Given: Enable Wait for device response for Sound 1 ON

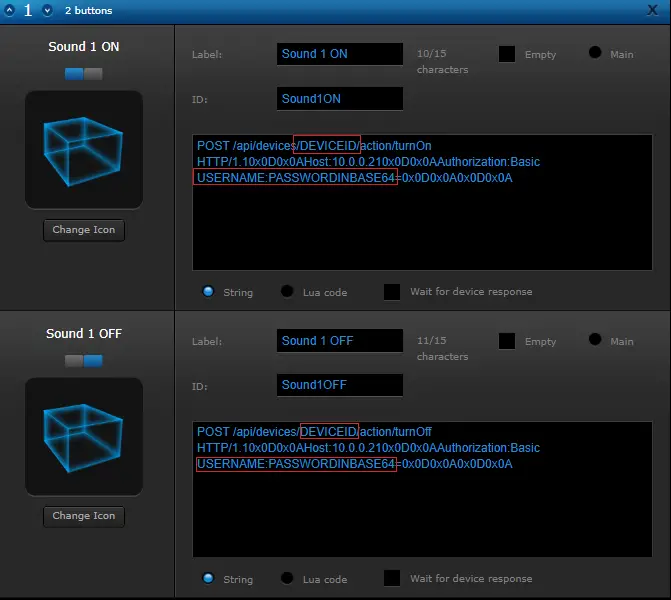Looking at the screenshot, I should point(392,292).
